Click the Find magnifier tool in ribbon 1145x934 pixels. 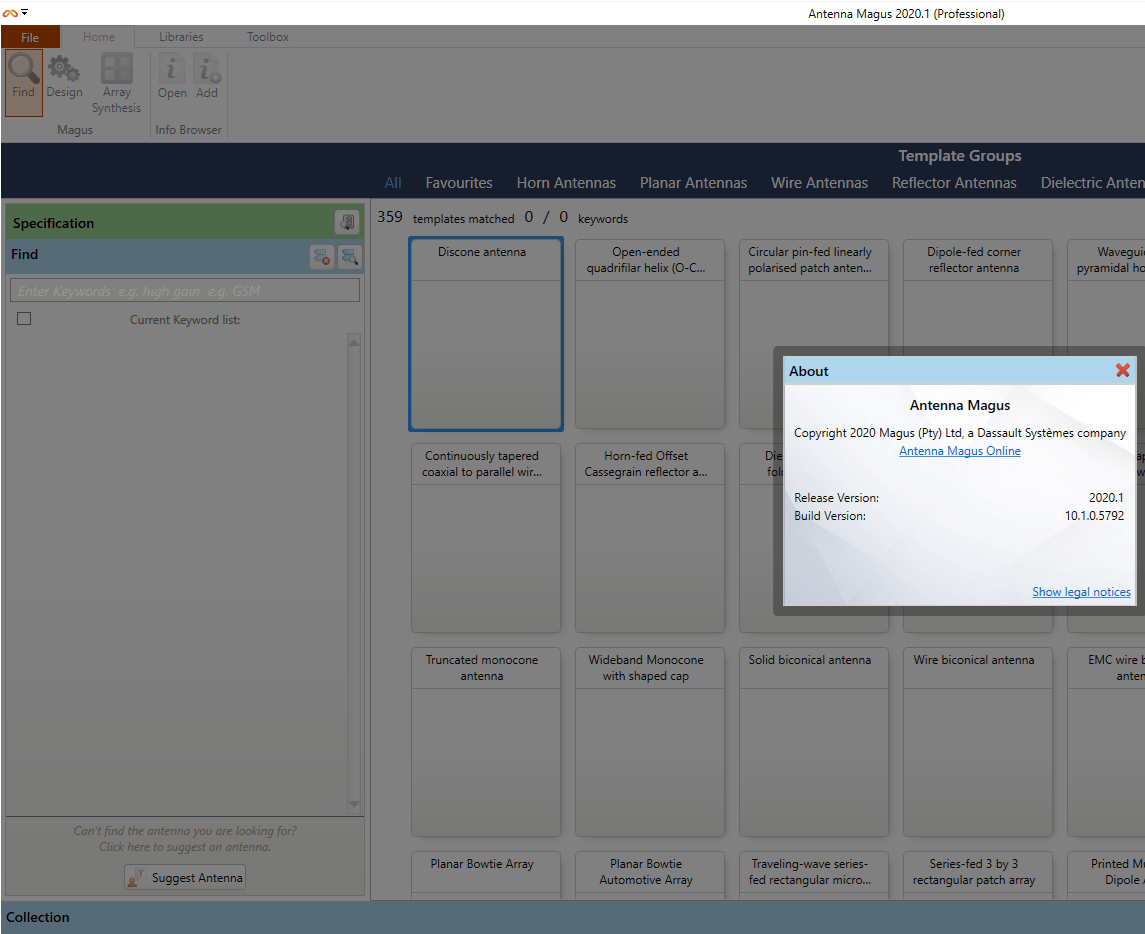(23, 77)
